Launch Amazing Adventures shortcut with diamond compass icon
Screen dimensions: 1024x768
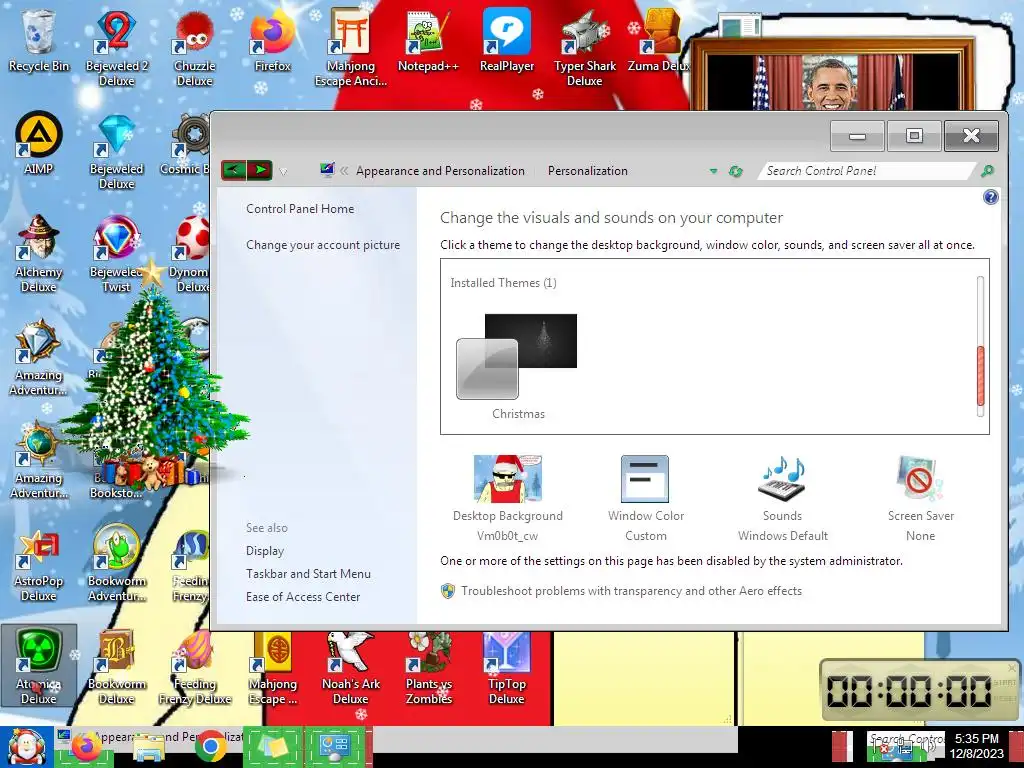(39, 357)
